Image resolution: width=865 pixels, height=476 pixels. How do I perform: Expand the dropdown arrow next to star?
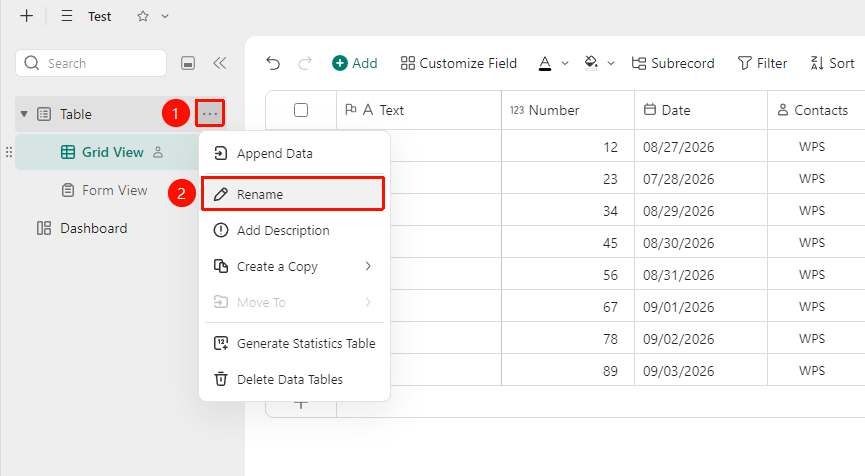164,17
